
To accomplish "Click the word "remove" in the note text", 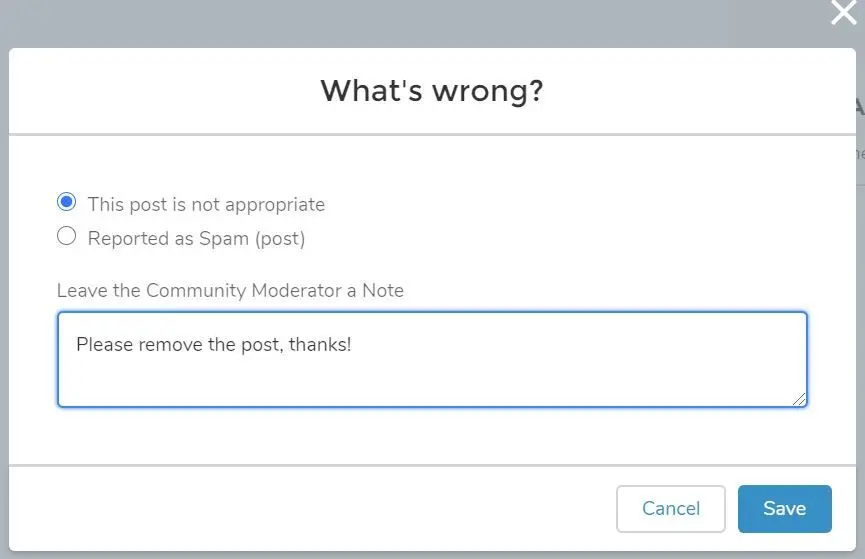I will click(x=170, y=345).
